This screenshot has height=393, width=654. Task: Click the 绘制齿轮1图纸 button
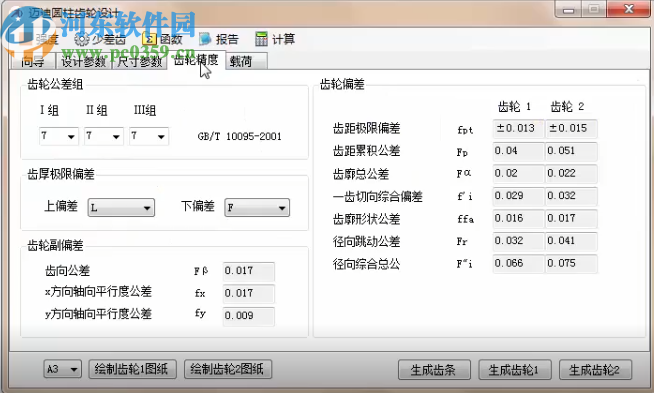(132, 369)
